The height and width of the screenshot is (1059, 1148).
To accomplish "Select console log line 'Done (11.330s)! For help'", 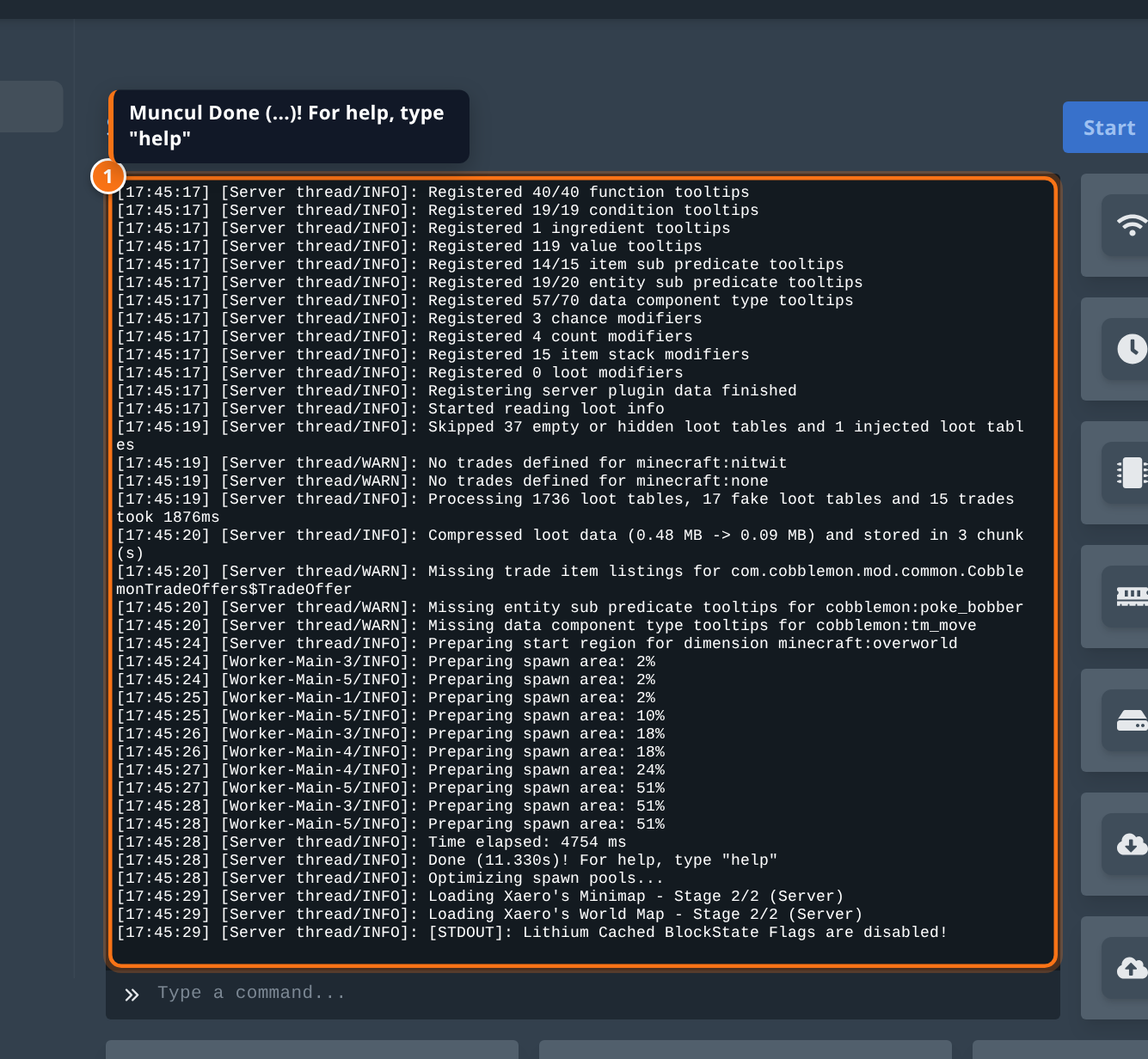I will point(447,860).
